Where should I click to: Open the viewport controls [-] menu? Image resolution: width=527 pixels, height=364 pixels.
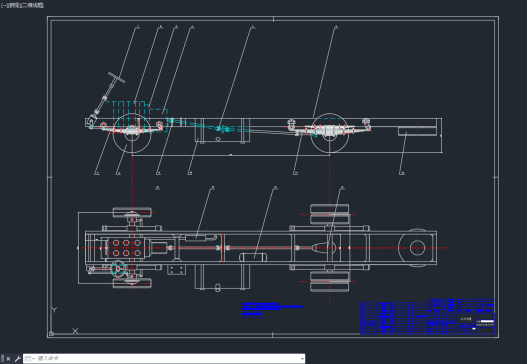[x=4, y=5]
